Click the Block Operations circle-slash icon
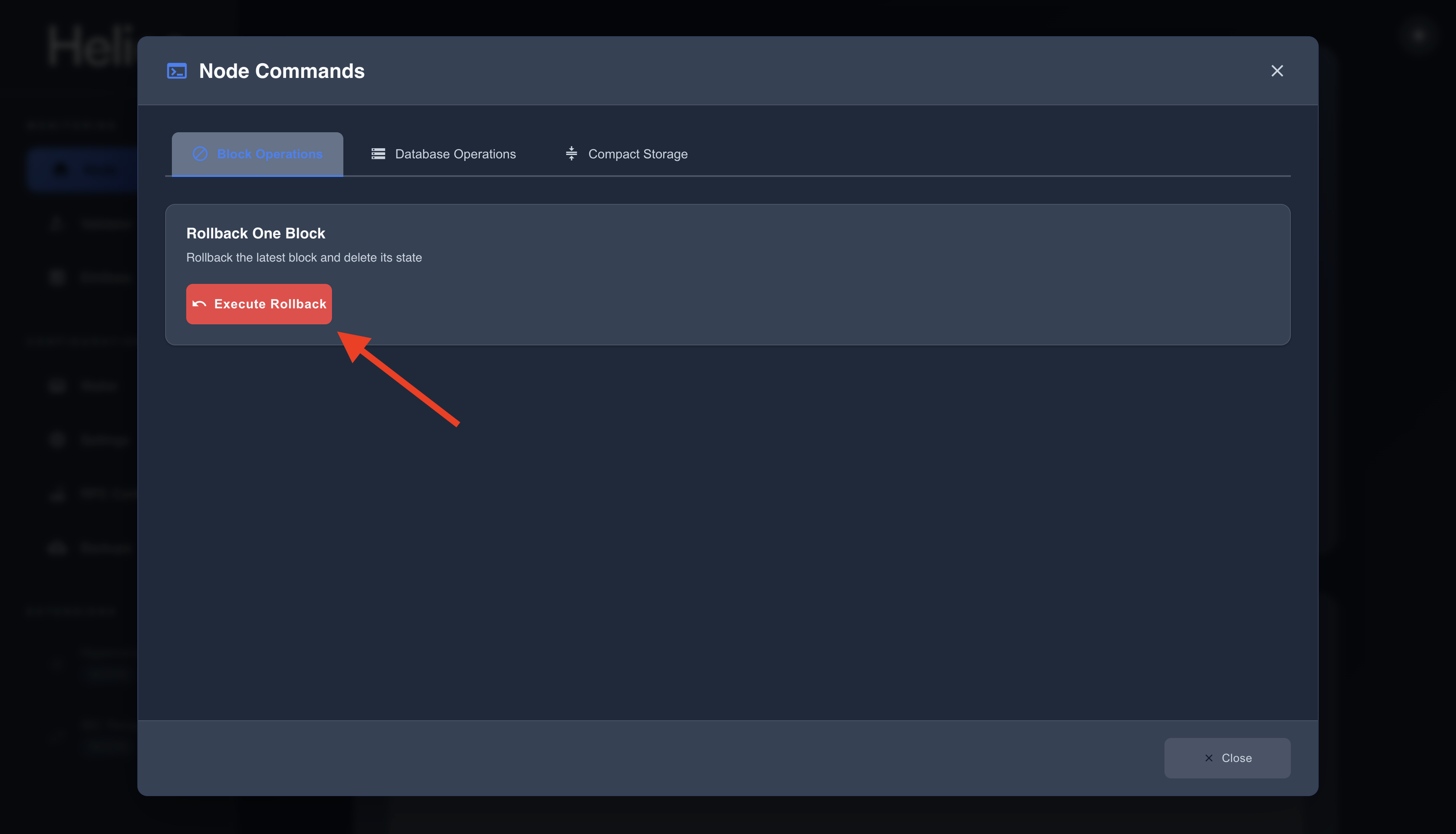The height and width of the screenshot is (834, 1456). point(200,153)
